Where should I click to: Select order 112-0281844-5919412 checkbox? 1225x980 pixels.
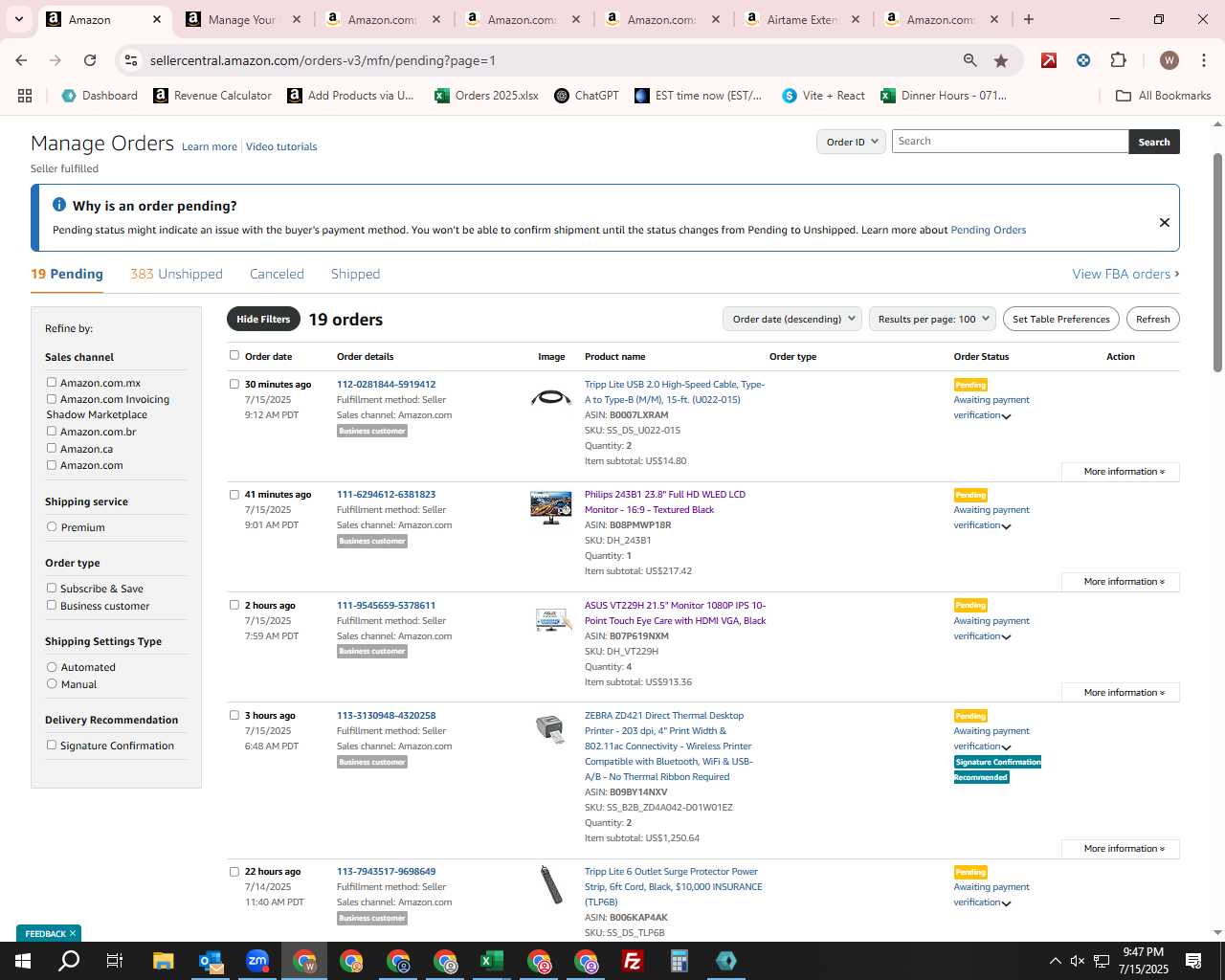click(234, 384)
